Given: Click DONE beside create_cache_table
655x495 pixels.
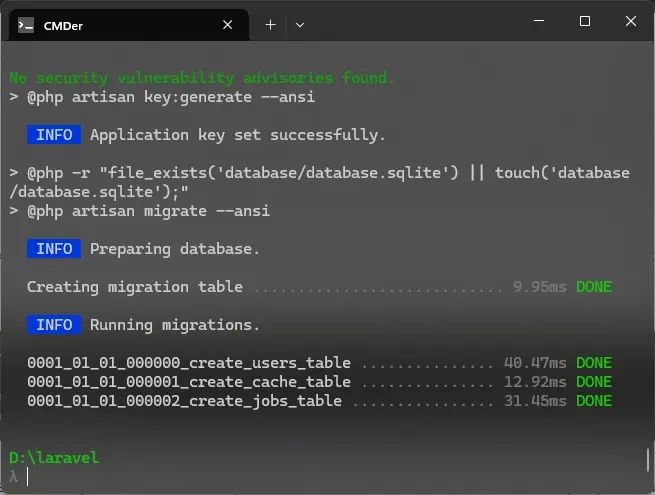Looking at the screenshot, I should 594,382.
